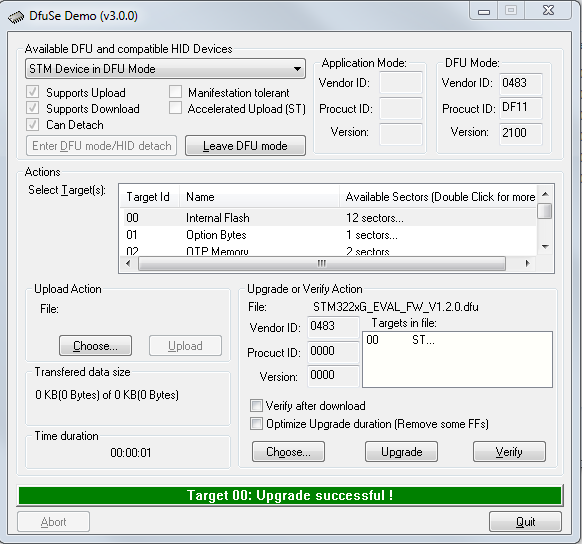Screen dimensions: 582x544
Task: Click the Available Sectors column header
Action: pos(438,197)
